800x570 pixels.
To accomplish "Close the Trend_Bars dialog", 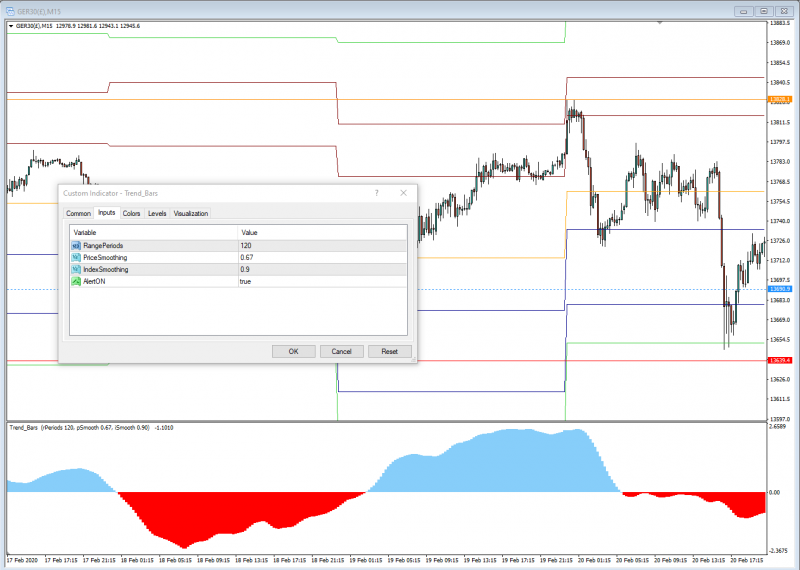I will [x=404, y=193].
